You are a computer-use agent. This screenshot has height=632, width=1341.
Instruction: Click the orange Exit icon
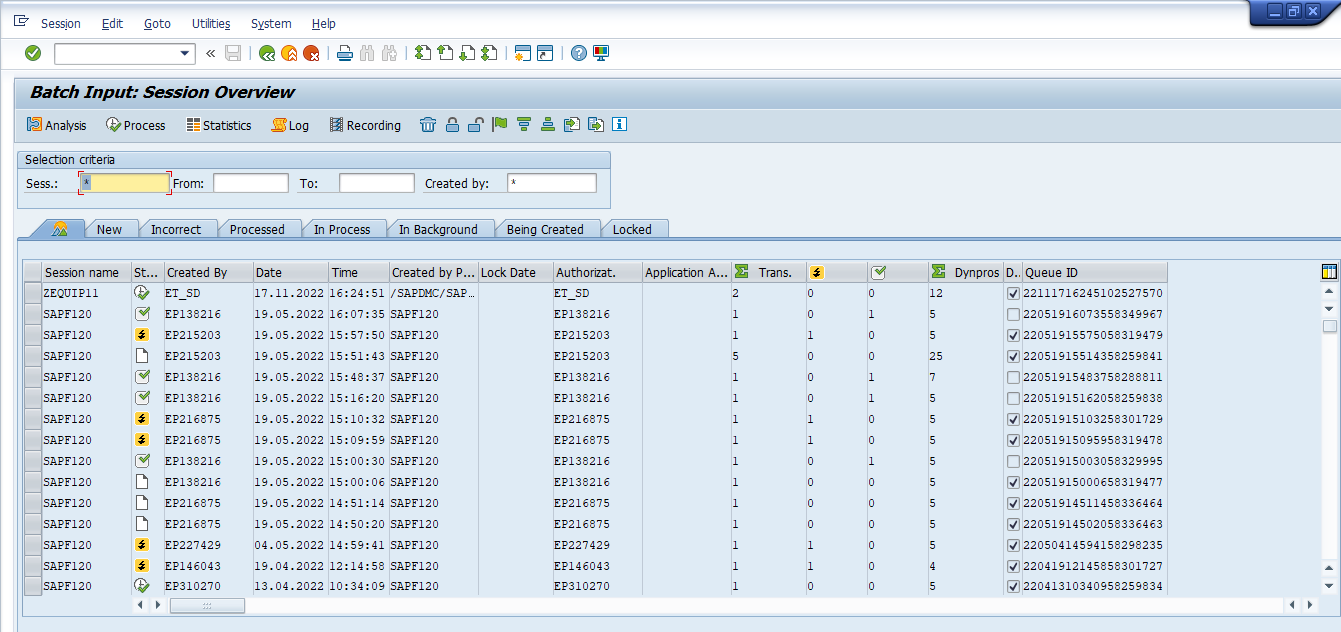pos(289,53)
